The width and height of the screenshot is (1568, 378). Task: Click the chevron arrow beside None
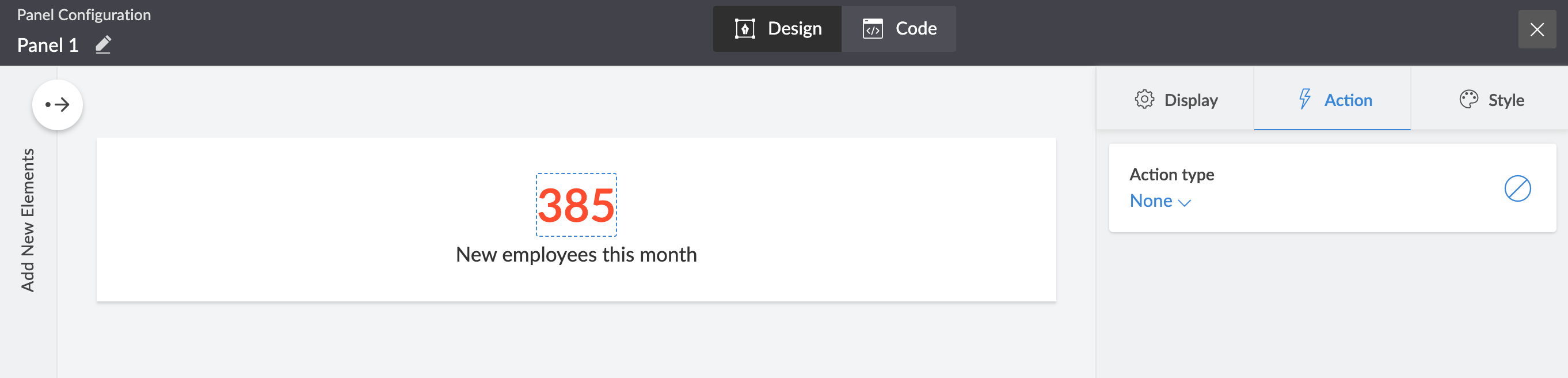coord(1185,203)
